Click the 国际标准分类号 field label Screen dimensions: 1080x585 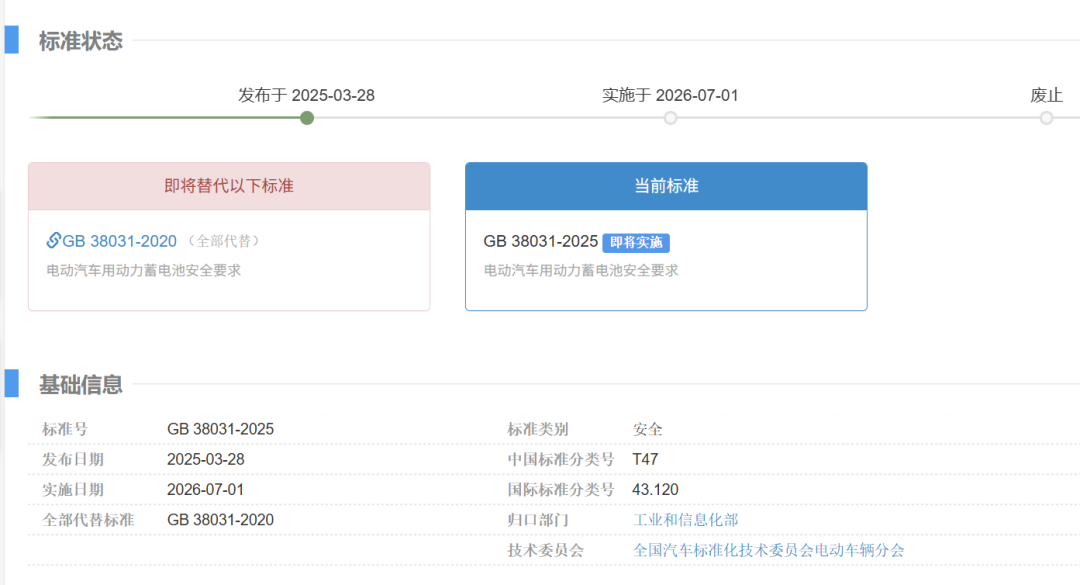click(x=561, y=490)
